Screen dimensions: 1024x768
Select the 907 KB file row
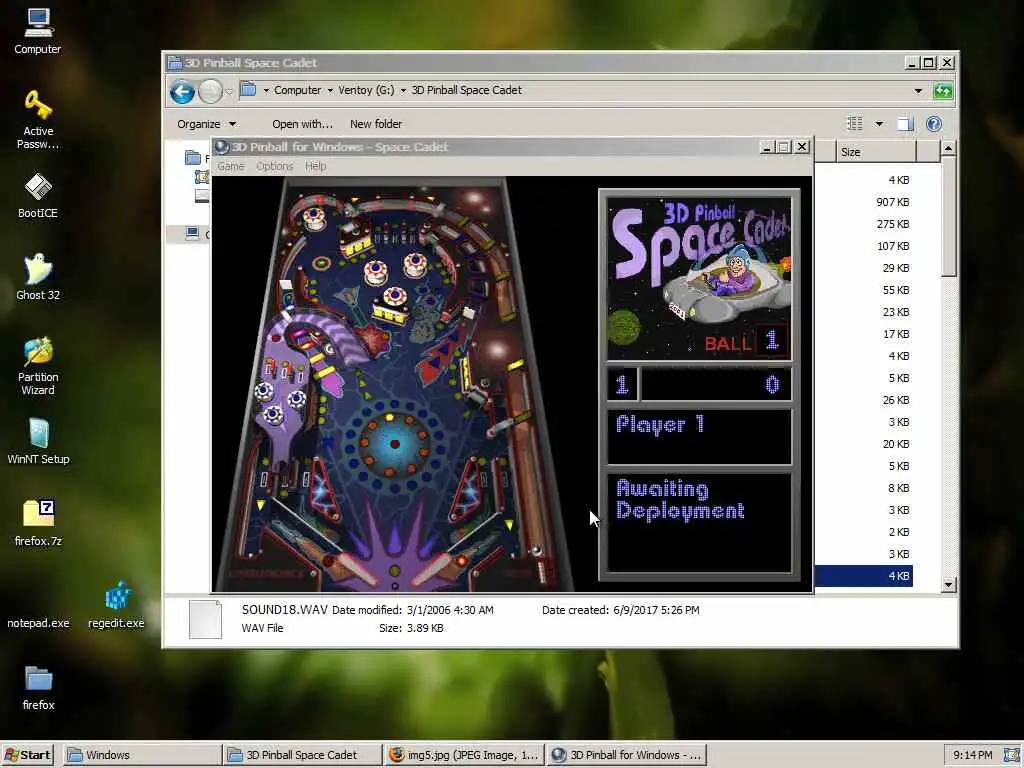[863, 202]
